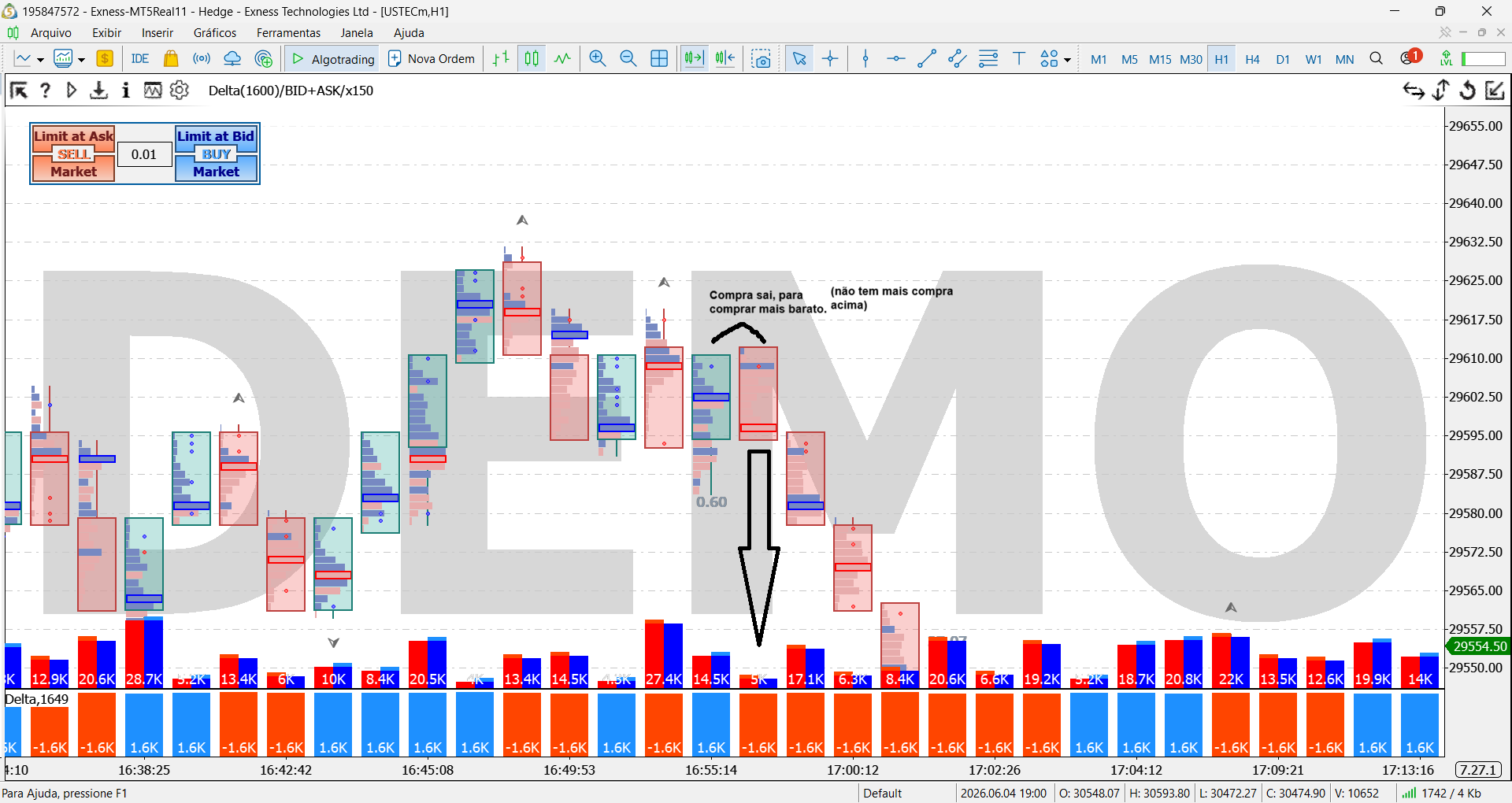This screenshot has width=1512, height=803.
Task: Click the zoom in magnifier icon
Action: pyautogui.click(x=598, y=59)
